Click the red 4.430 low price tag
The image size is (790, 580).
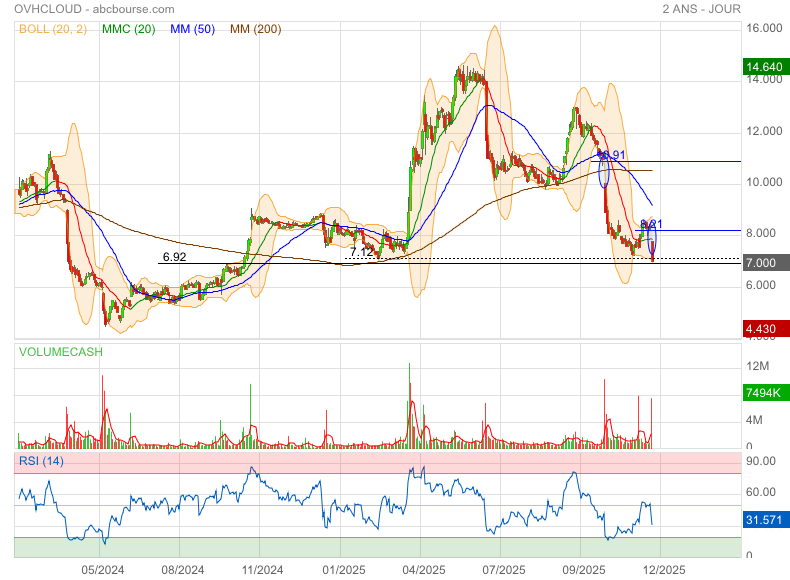click(x=766, y=329)
